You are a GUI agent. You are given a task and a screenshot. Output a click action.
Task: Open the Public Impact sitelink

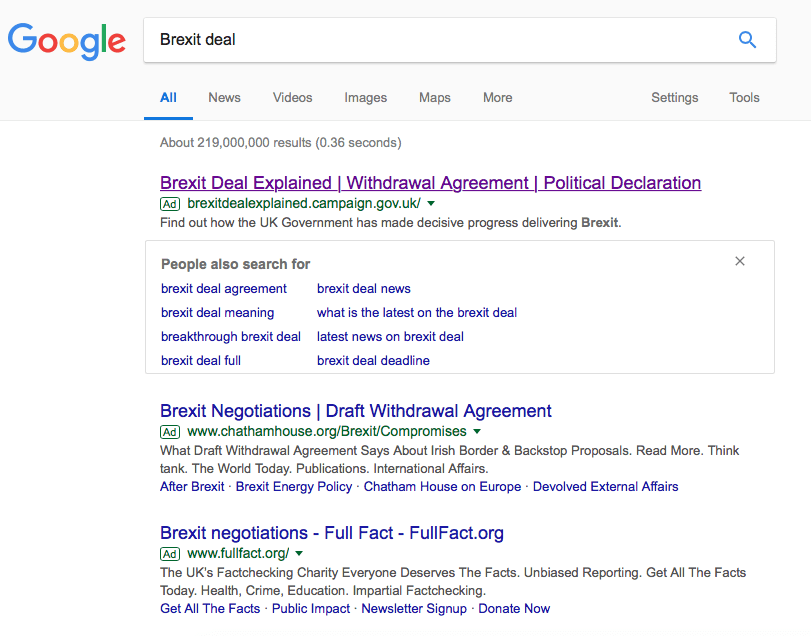pyautogui.click(x=311, y=609)
